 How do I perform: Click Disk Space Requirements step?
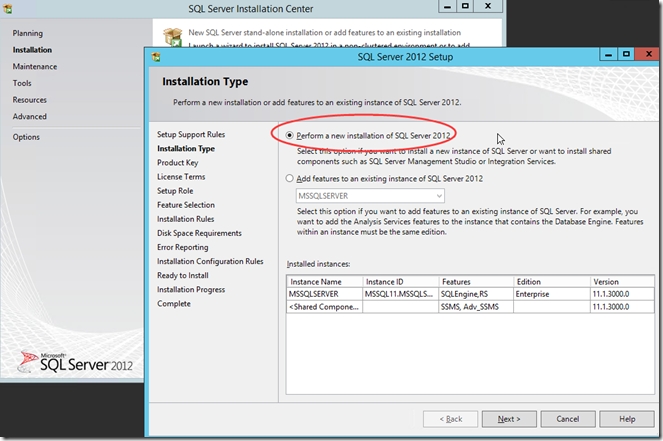[x=199, y=233]
